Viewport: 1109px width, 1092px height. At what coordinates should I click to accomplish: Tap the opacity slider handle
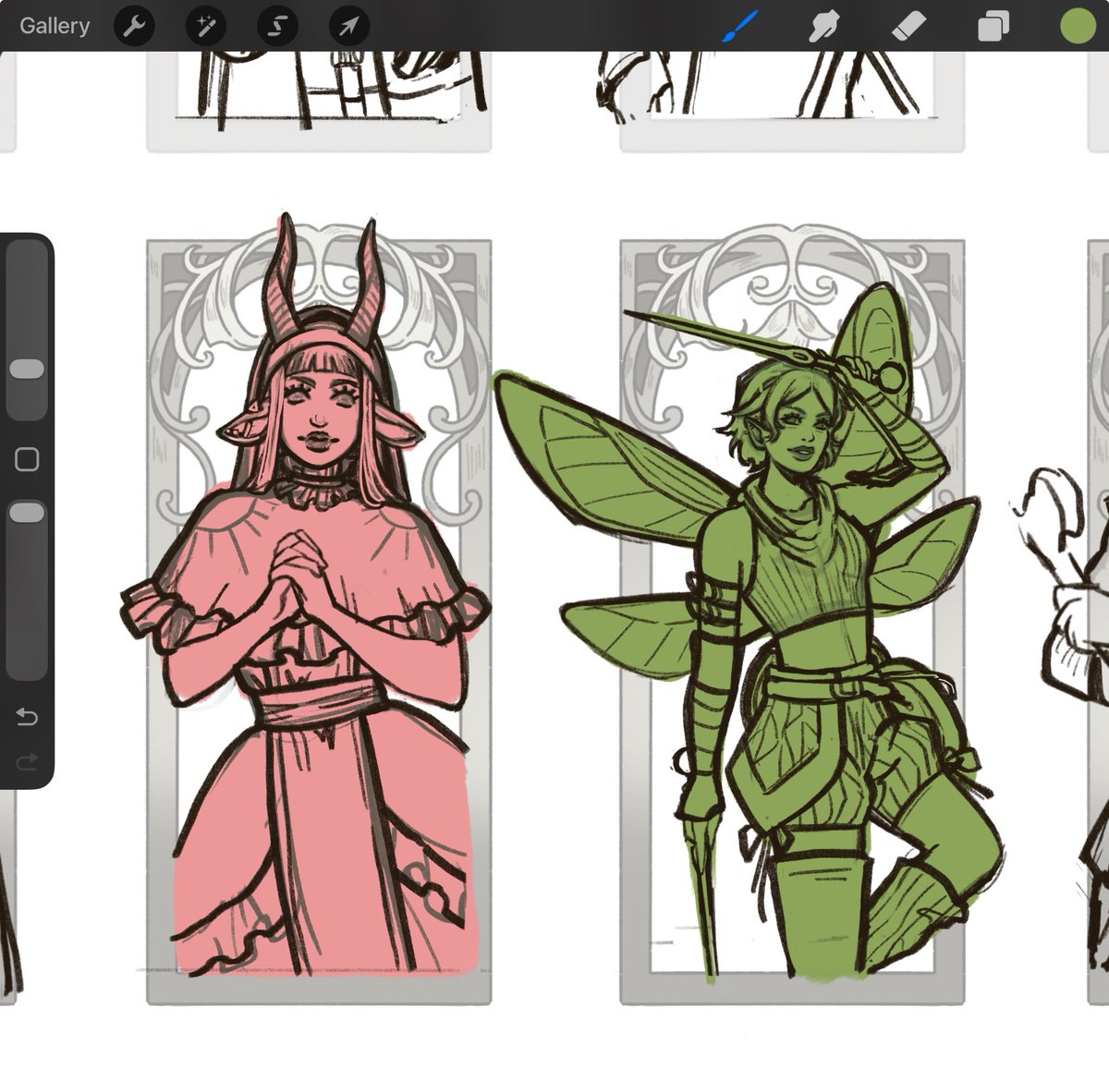25,507
